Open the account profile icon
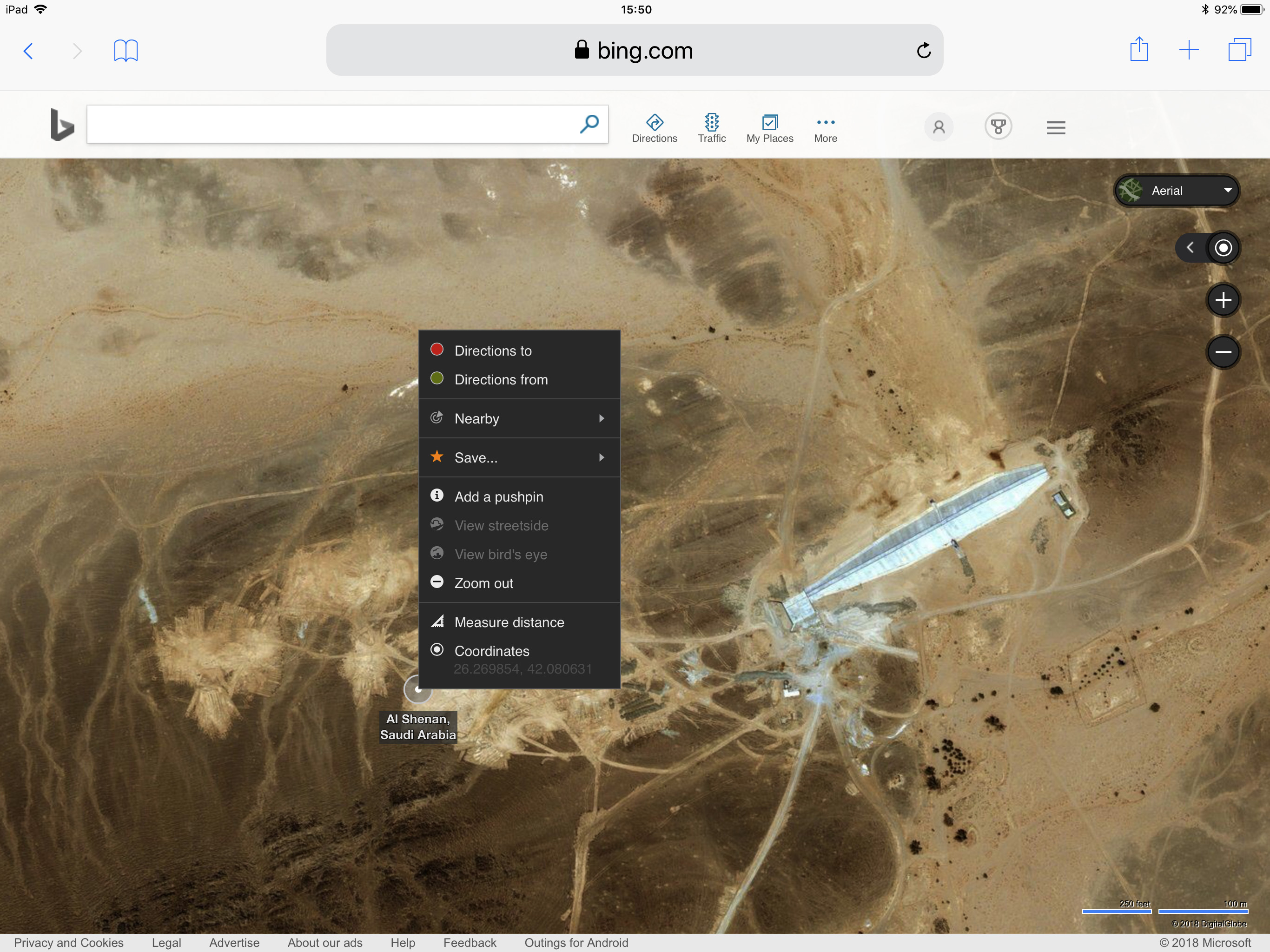 (x=939, y=126)
